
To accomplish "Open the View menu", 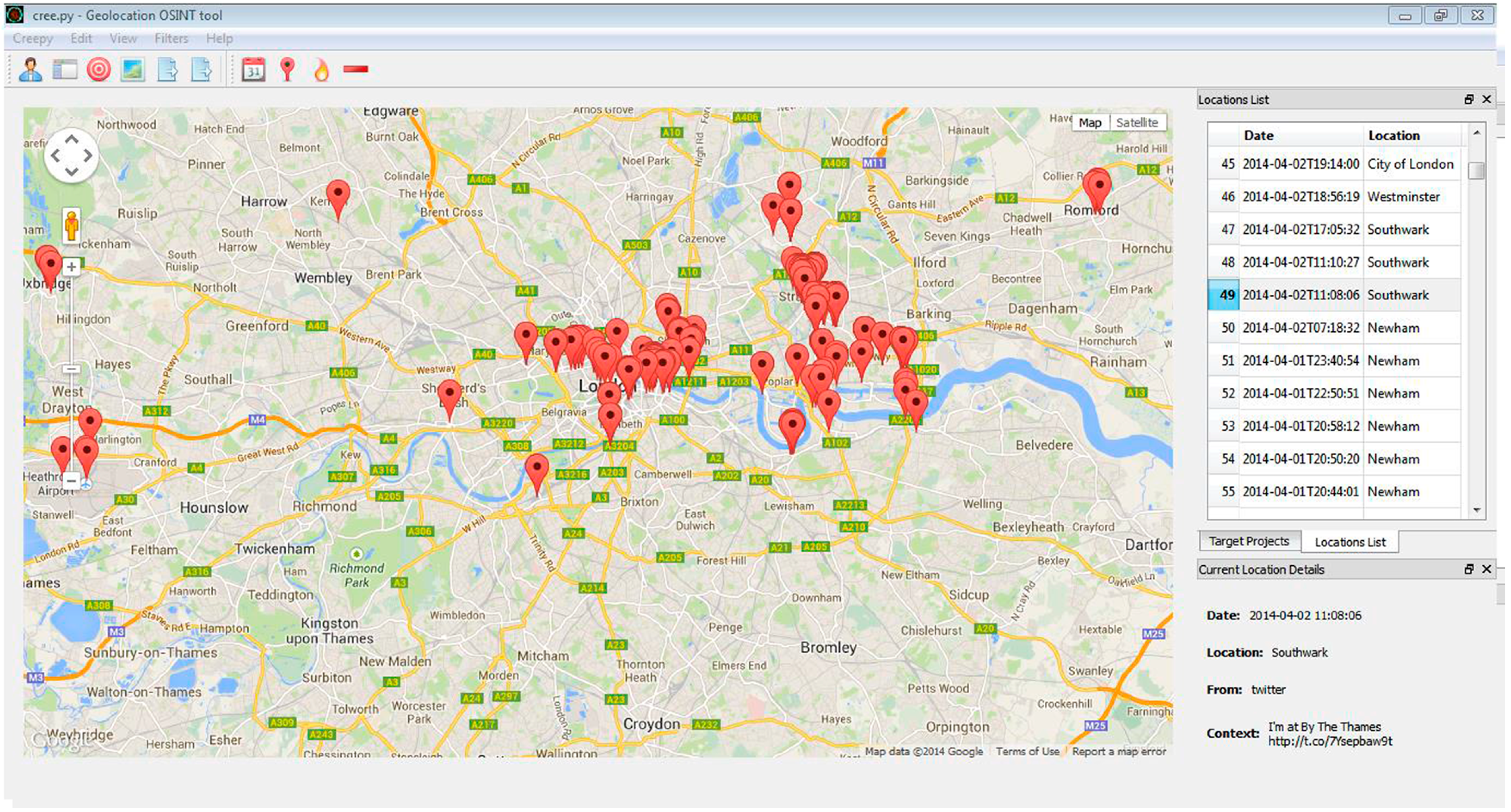I will point(123,39).
